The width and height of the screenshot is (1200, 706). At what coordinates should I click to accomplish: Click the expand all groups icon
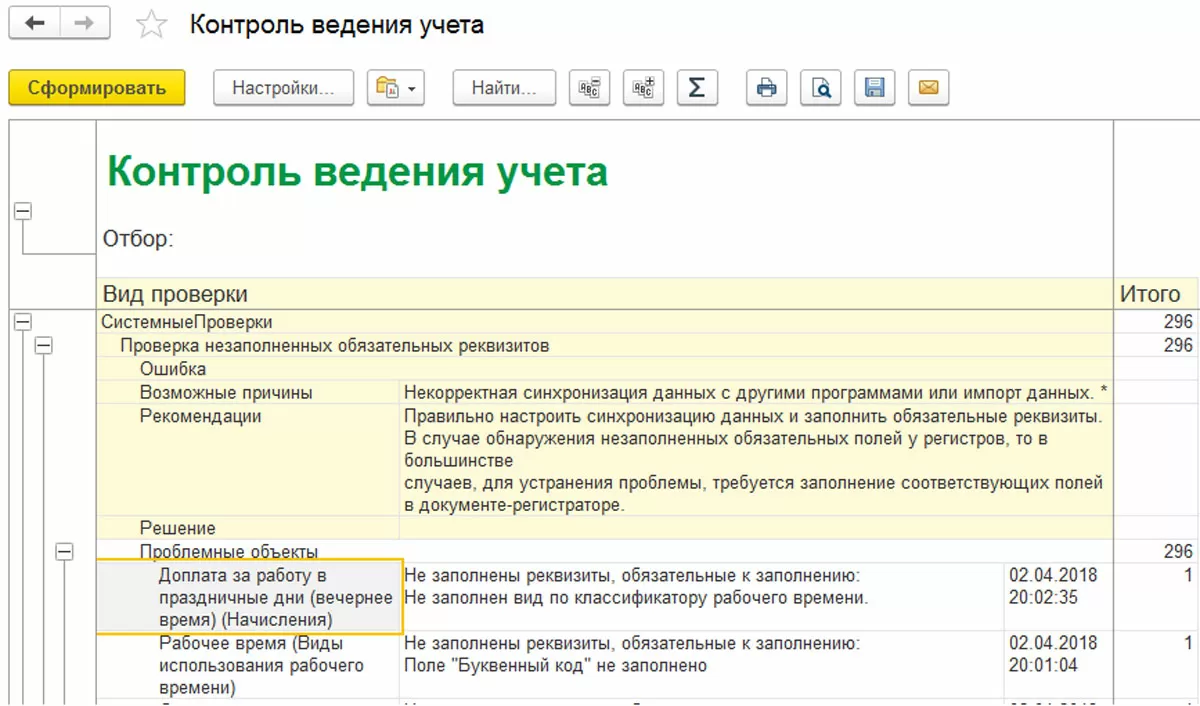643,88
